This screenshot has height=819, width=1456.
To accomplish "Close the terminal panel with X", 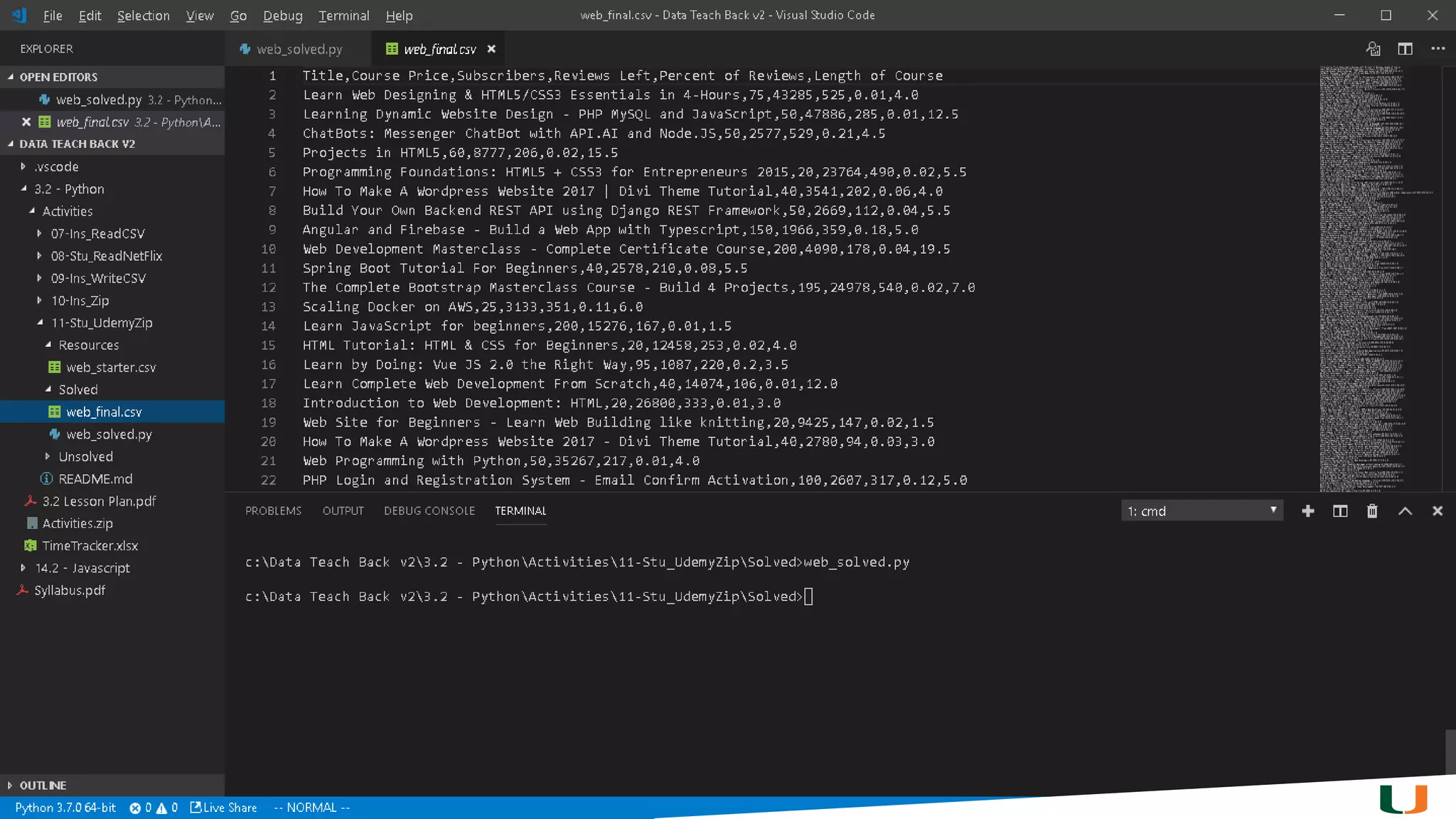I will pos(1437,511).
